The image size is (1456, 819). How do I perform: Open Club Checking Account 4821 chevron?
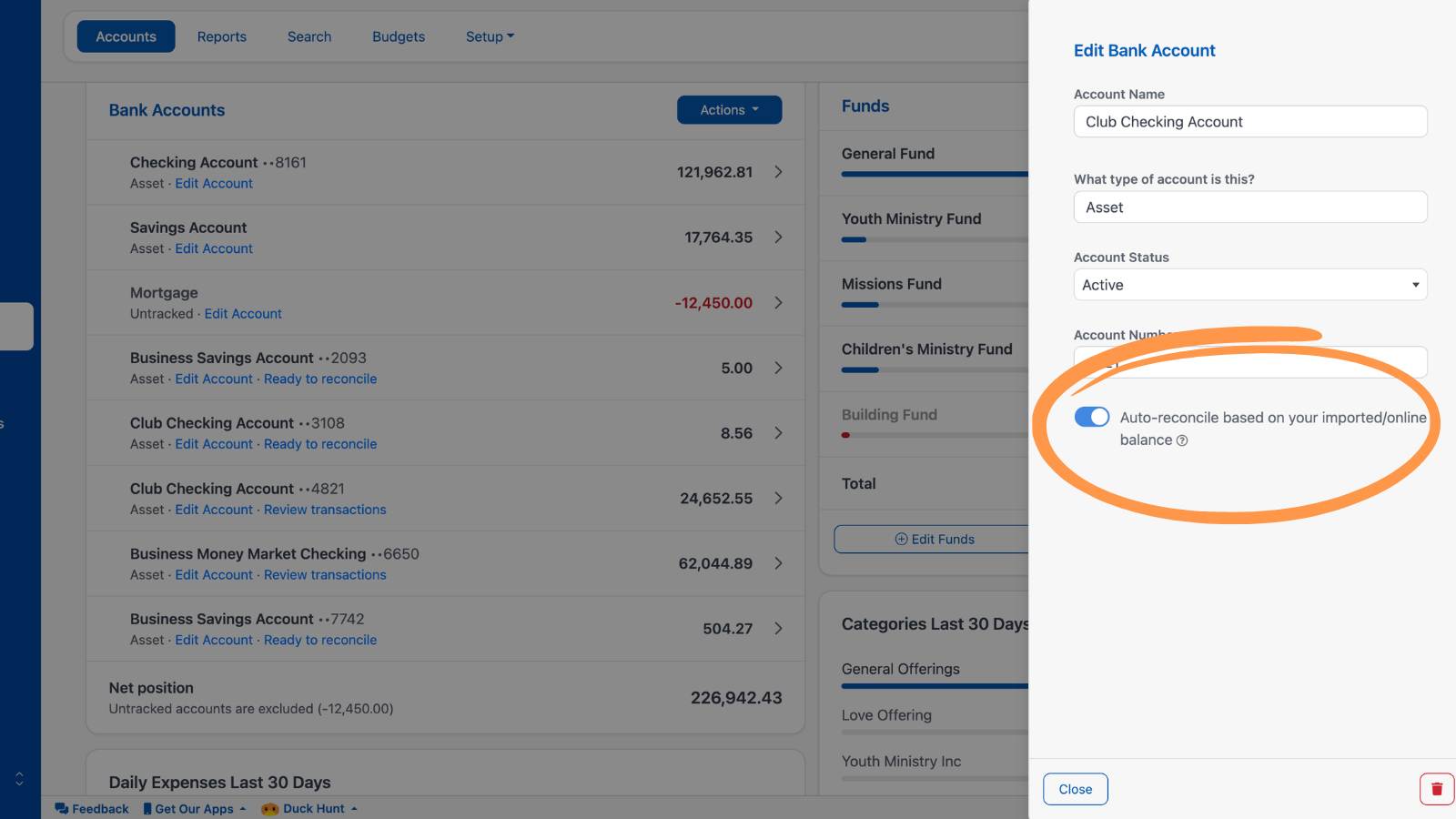(778, 498)
